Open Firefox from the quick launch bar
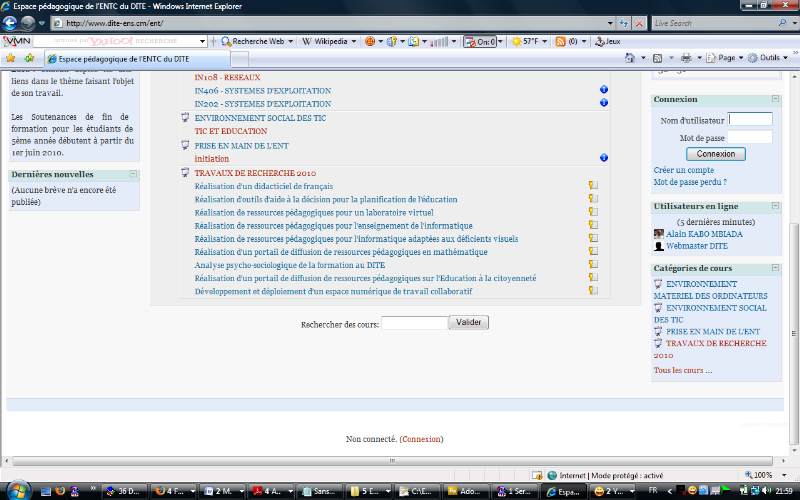 coord(60,491)
